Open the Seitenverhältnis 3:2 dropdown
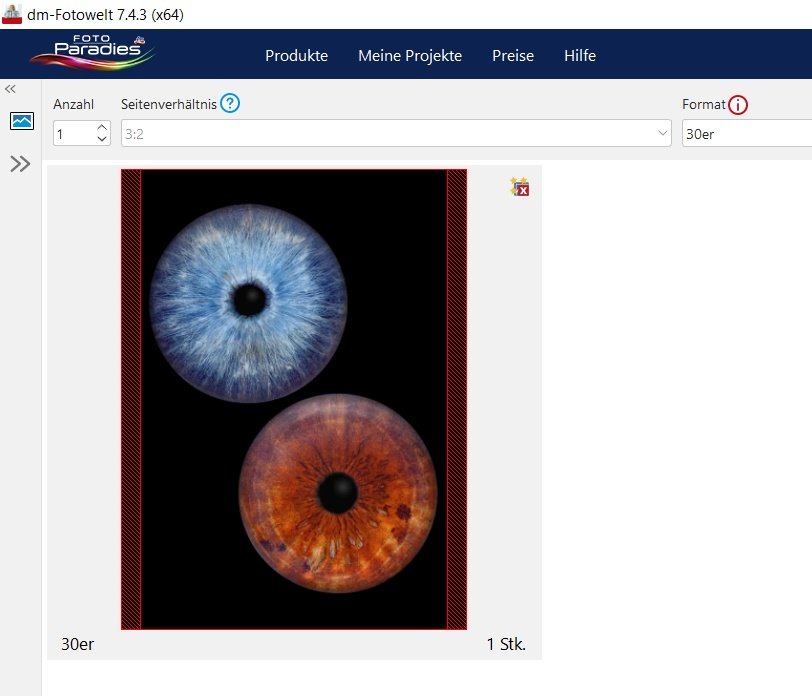This screenshot has height=696, width=812. 396,133
